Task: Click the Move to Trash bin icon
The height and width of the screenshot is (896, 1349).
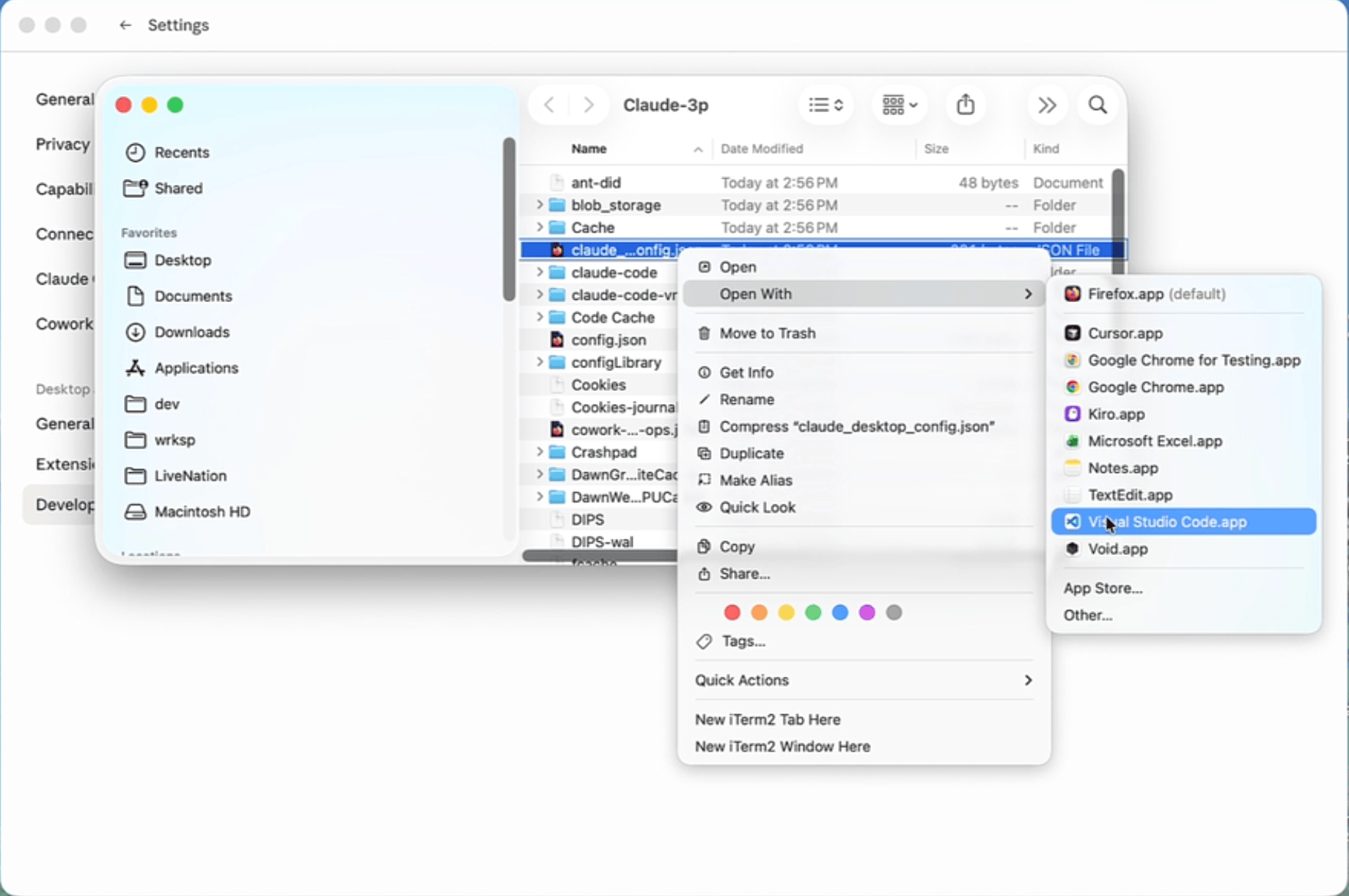Action: point(704,334)
